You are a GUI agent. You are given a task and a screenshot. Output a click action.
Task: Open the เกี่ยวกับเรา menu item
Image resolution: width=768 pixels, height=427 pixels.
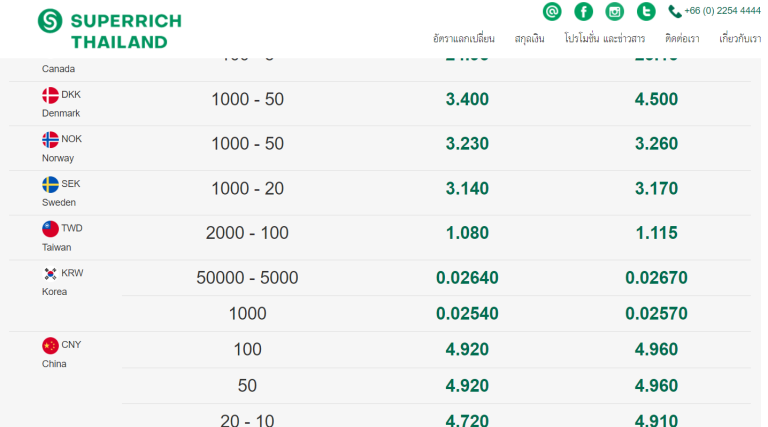pyautogui.click(x=741, y=38)
